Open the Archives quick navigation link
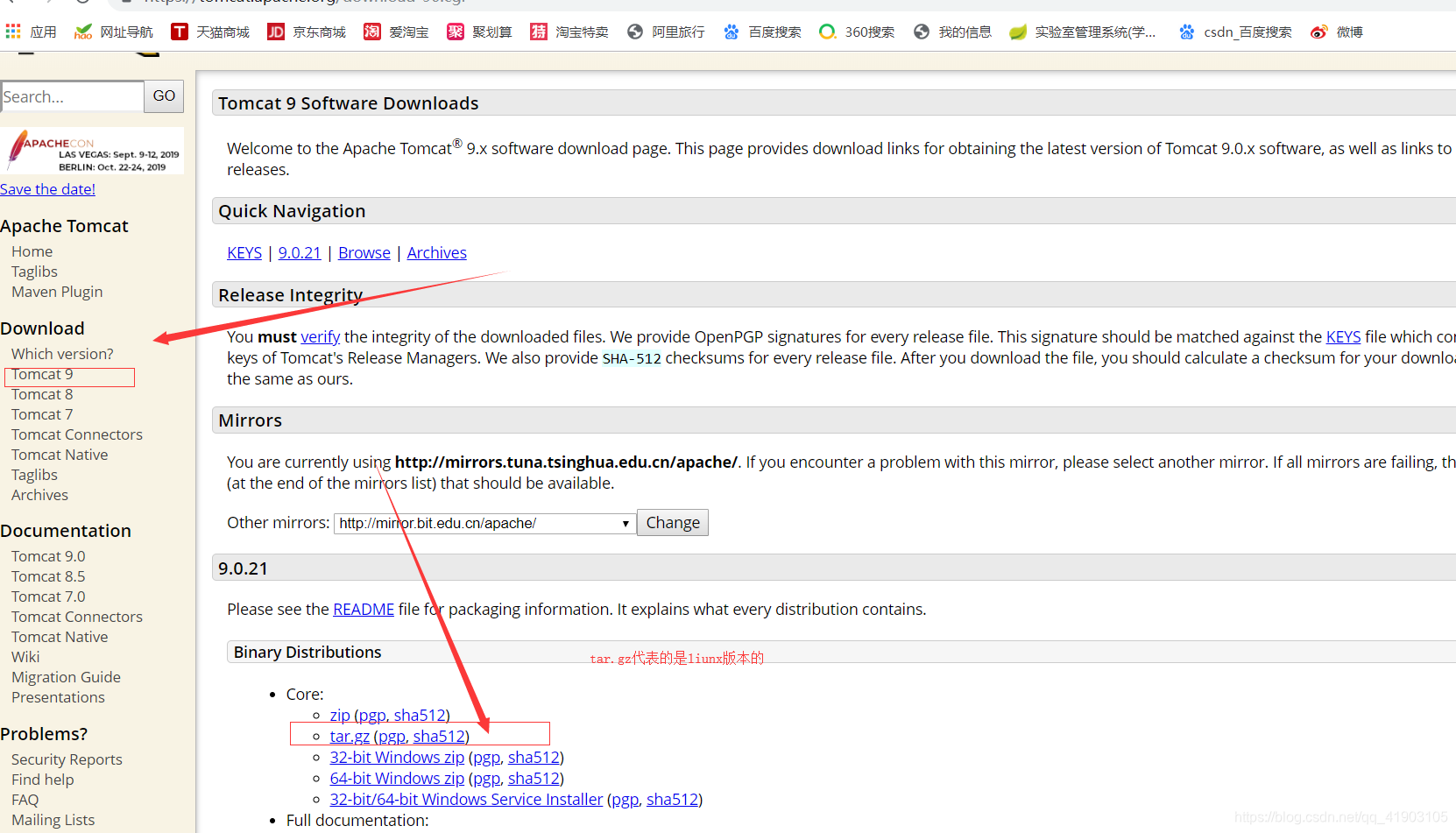This screenshot has height=833, width=1456. click(x=436, y=253)
